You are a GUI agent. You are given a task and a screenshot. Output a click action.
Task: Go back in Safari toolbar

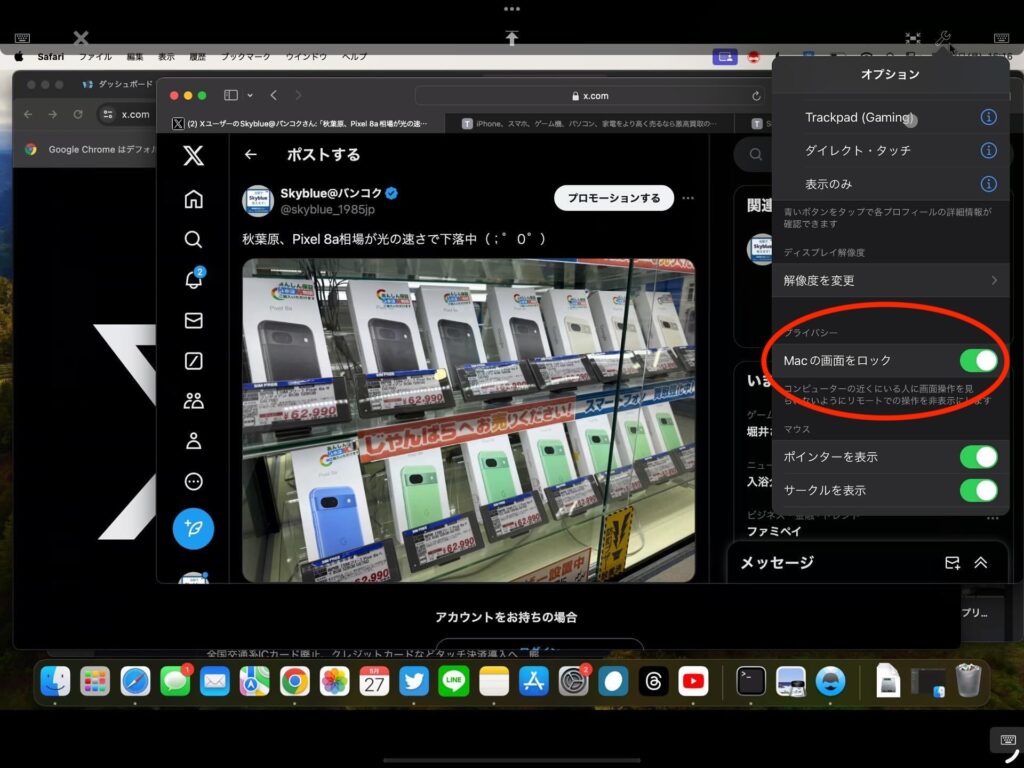pyautogui.click(x=274, y=95)
